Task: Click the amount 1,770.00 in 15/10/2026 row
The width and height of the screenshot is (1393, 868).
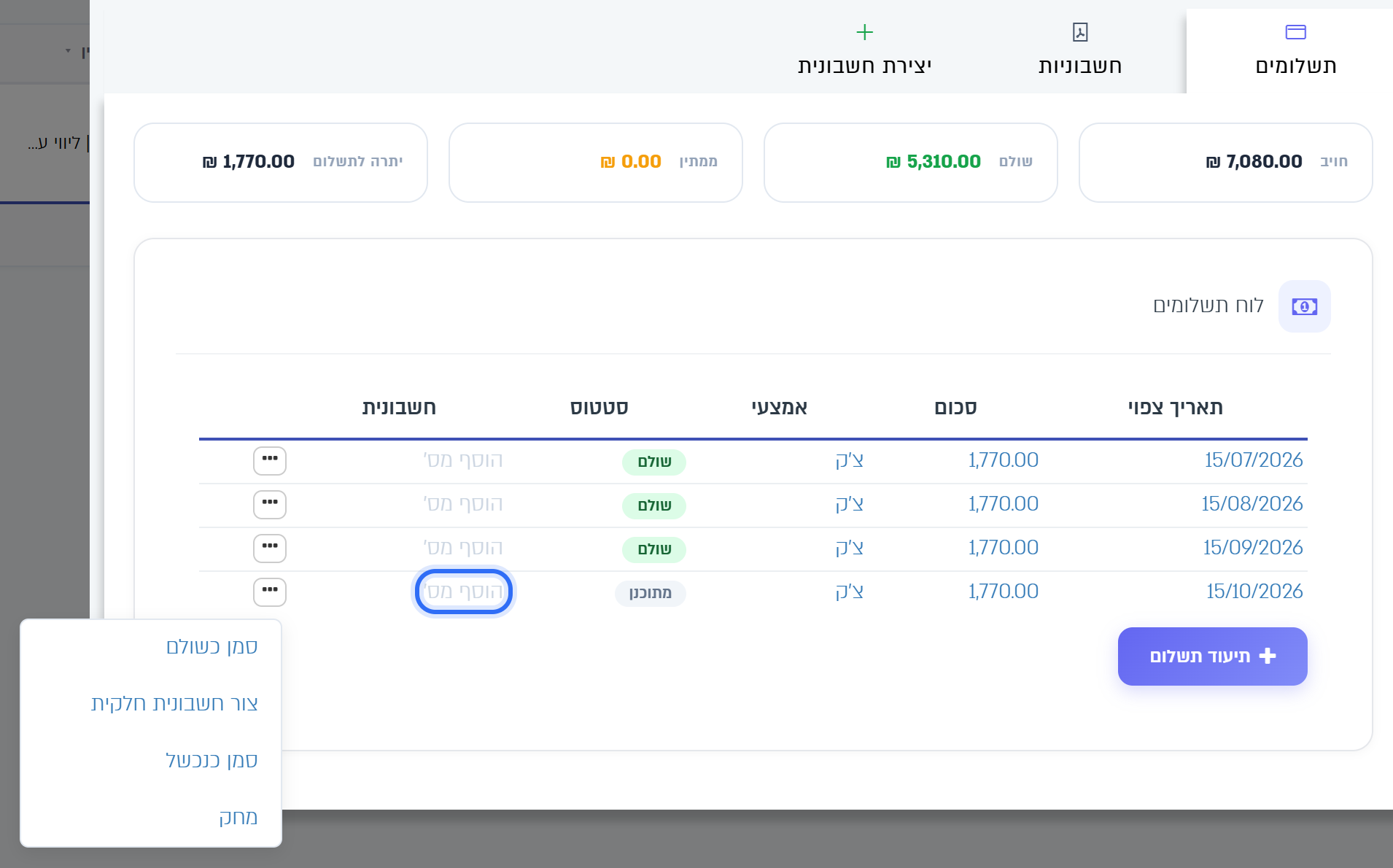Action: (x=1004, y=592)
